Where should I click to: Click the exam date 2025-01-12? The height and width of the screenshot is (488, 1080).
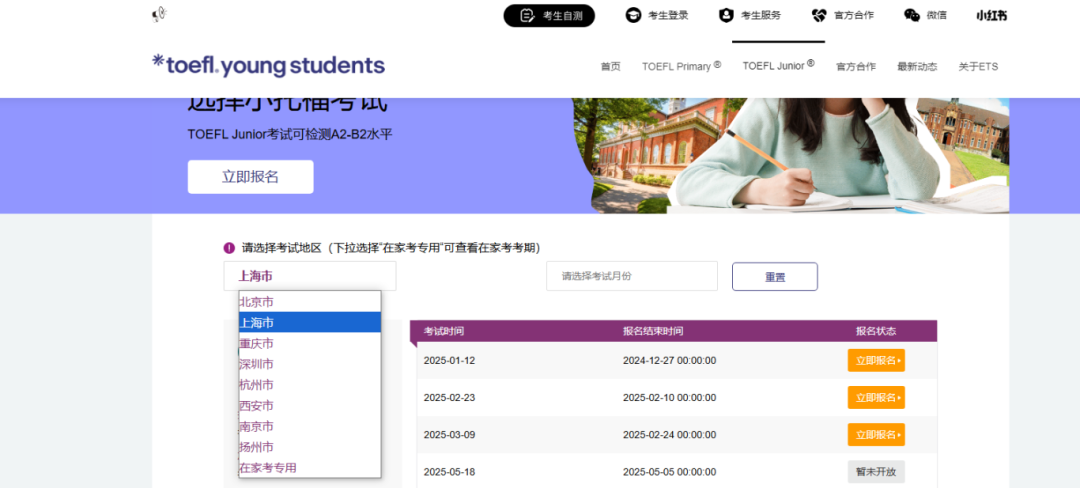click(x=449, y=360)
